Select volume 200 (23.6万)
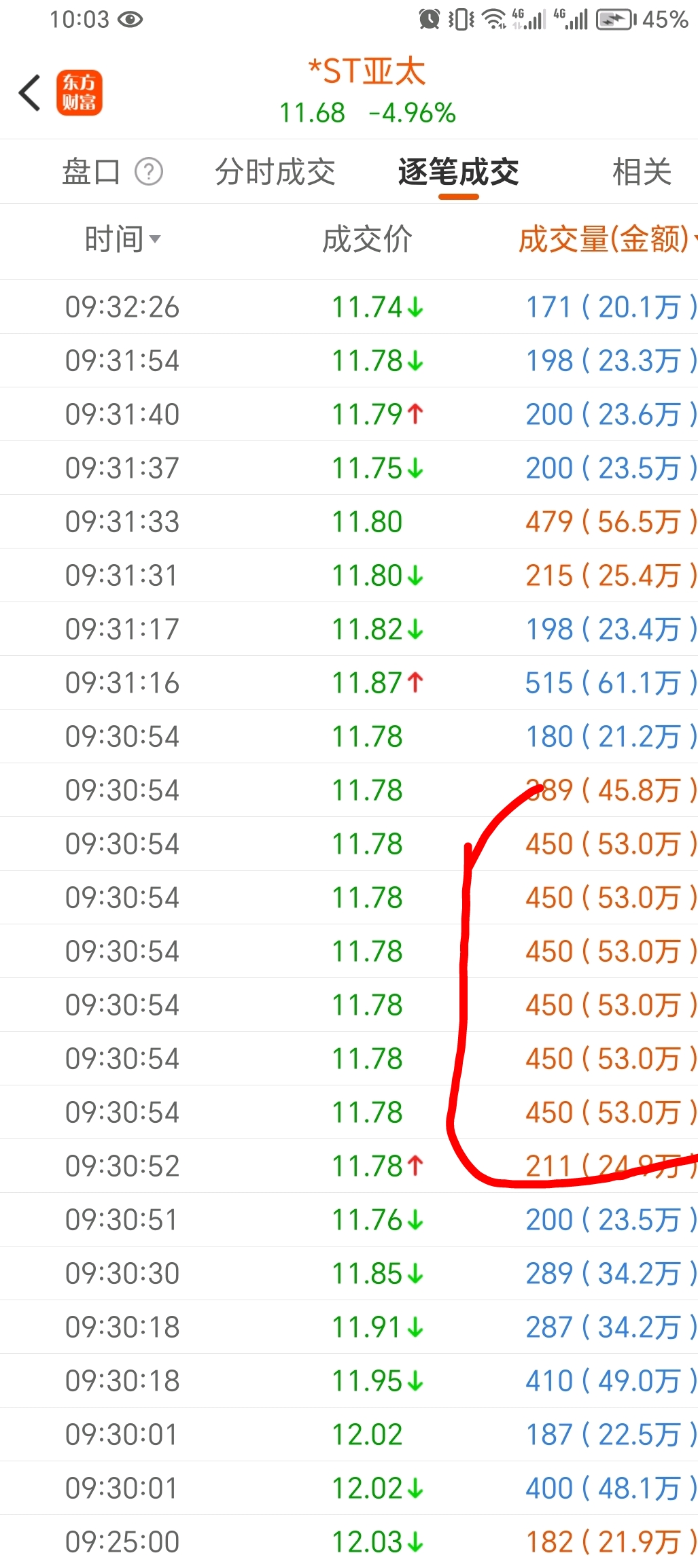Viewport: 698px width, 1568px height. [x=610, y=415]
